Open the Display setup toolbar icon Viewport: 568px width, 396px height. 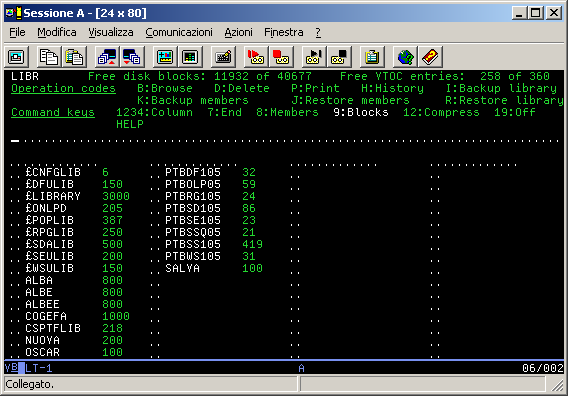[x=165, y=57]
